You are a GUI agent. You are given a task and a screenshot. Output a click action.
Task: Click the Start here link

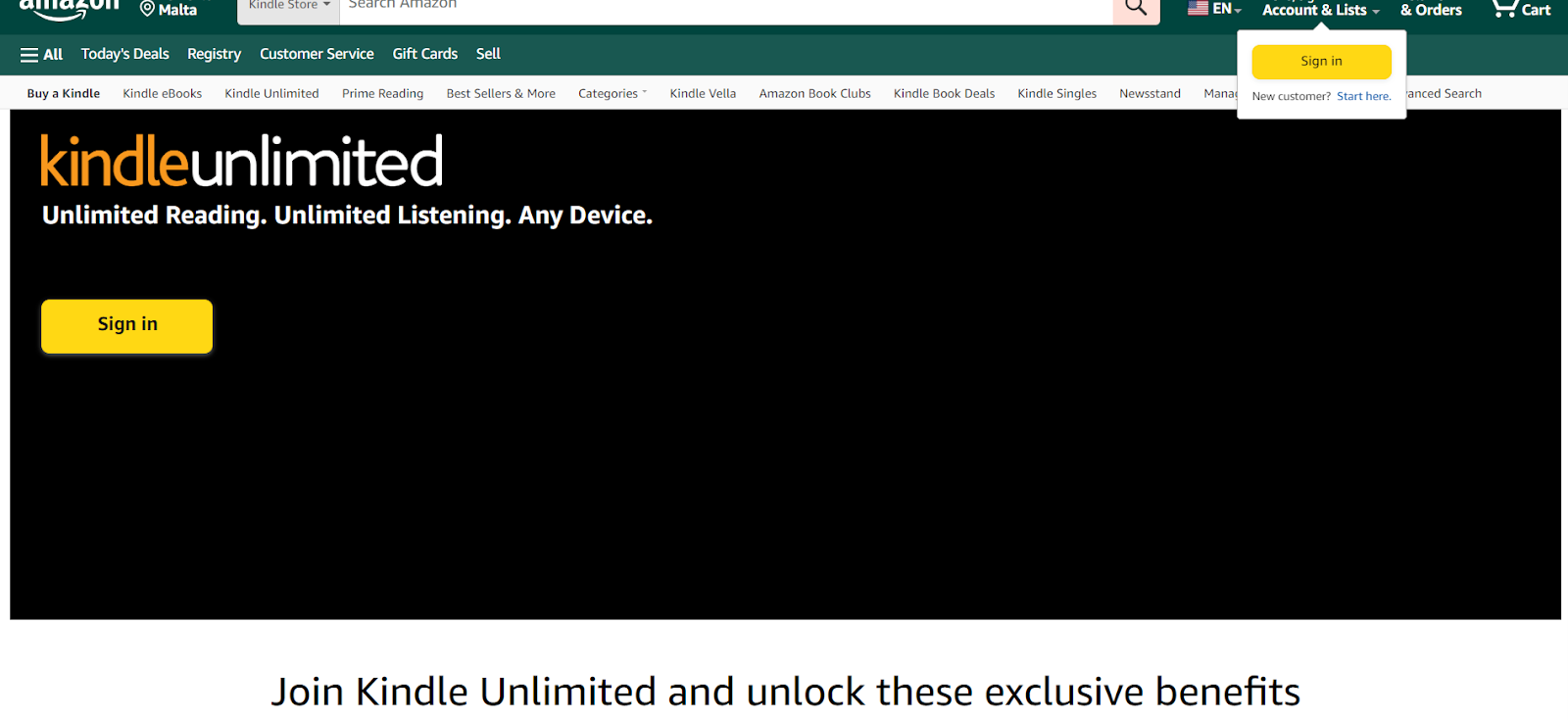(x=1363, y=96)
